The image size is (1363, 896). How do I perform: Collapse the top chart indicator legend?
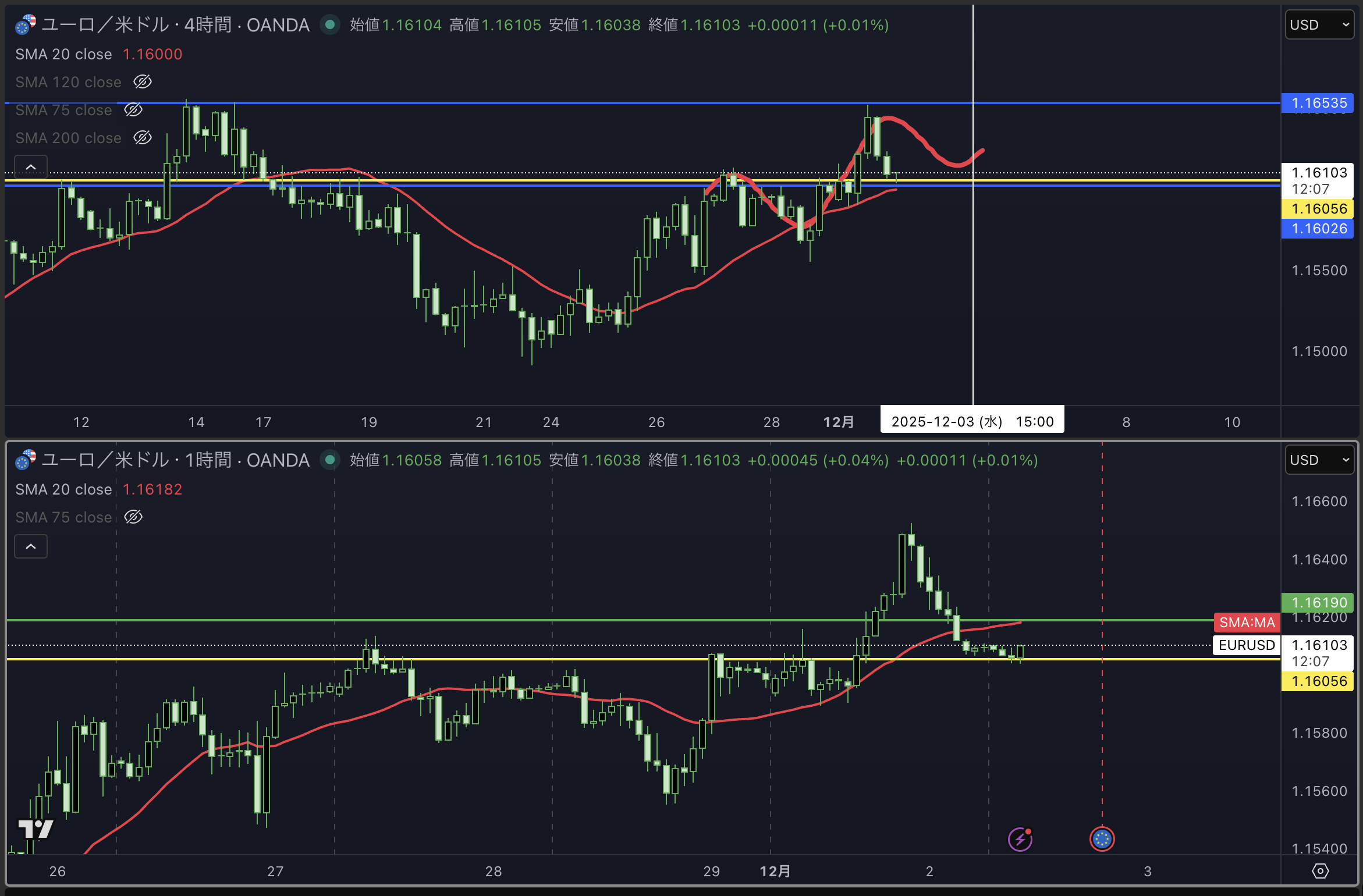(31, 167)
